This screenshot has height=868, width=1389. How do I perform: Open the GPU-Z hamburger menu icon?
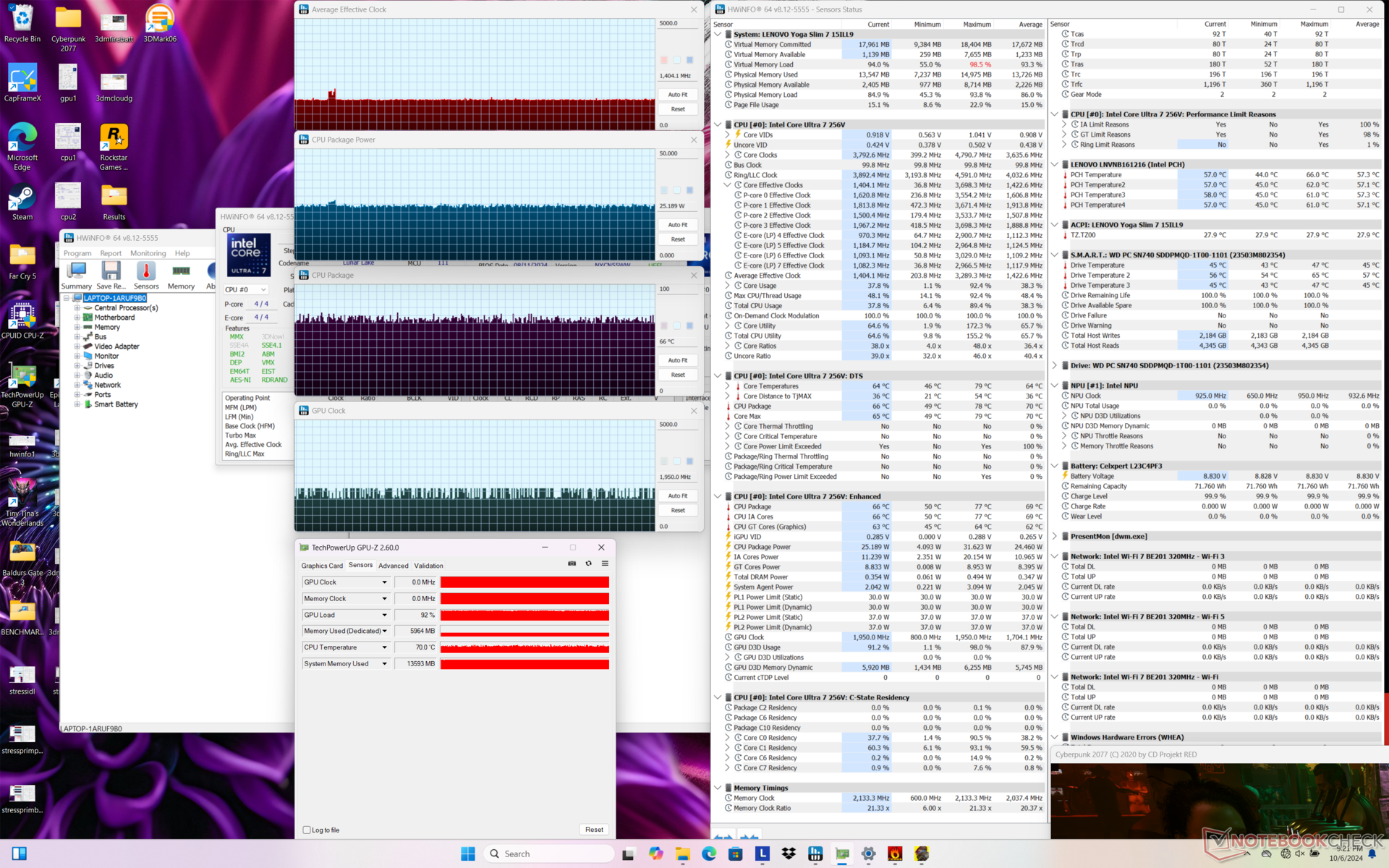point(605,563)
